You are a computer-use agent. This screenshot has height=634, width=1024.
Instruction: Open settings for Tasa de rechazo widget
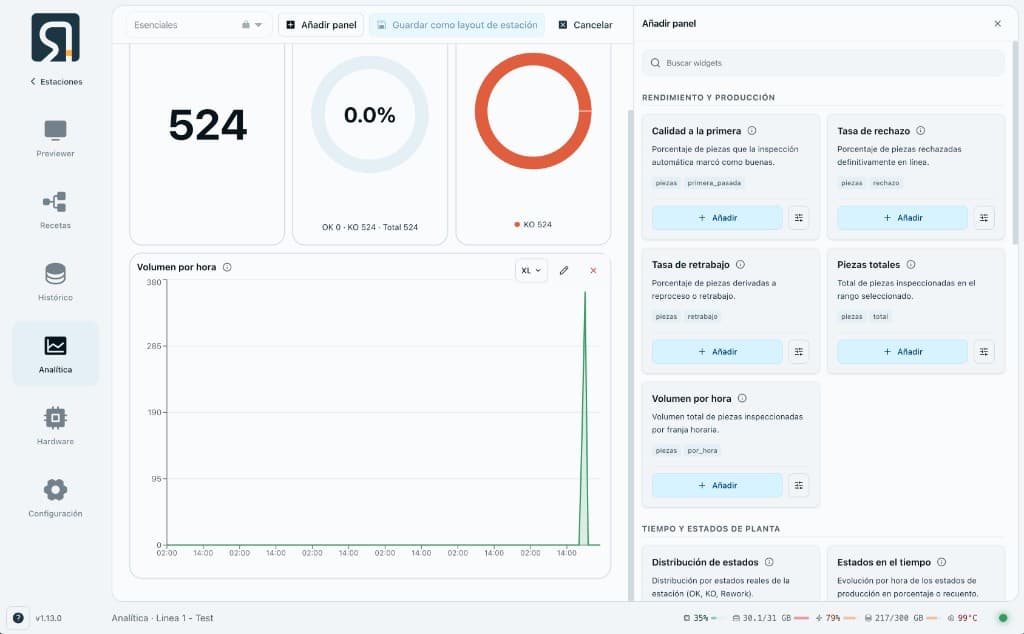[x=984, y=217]
